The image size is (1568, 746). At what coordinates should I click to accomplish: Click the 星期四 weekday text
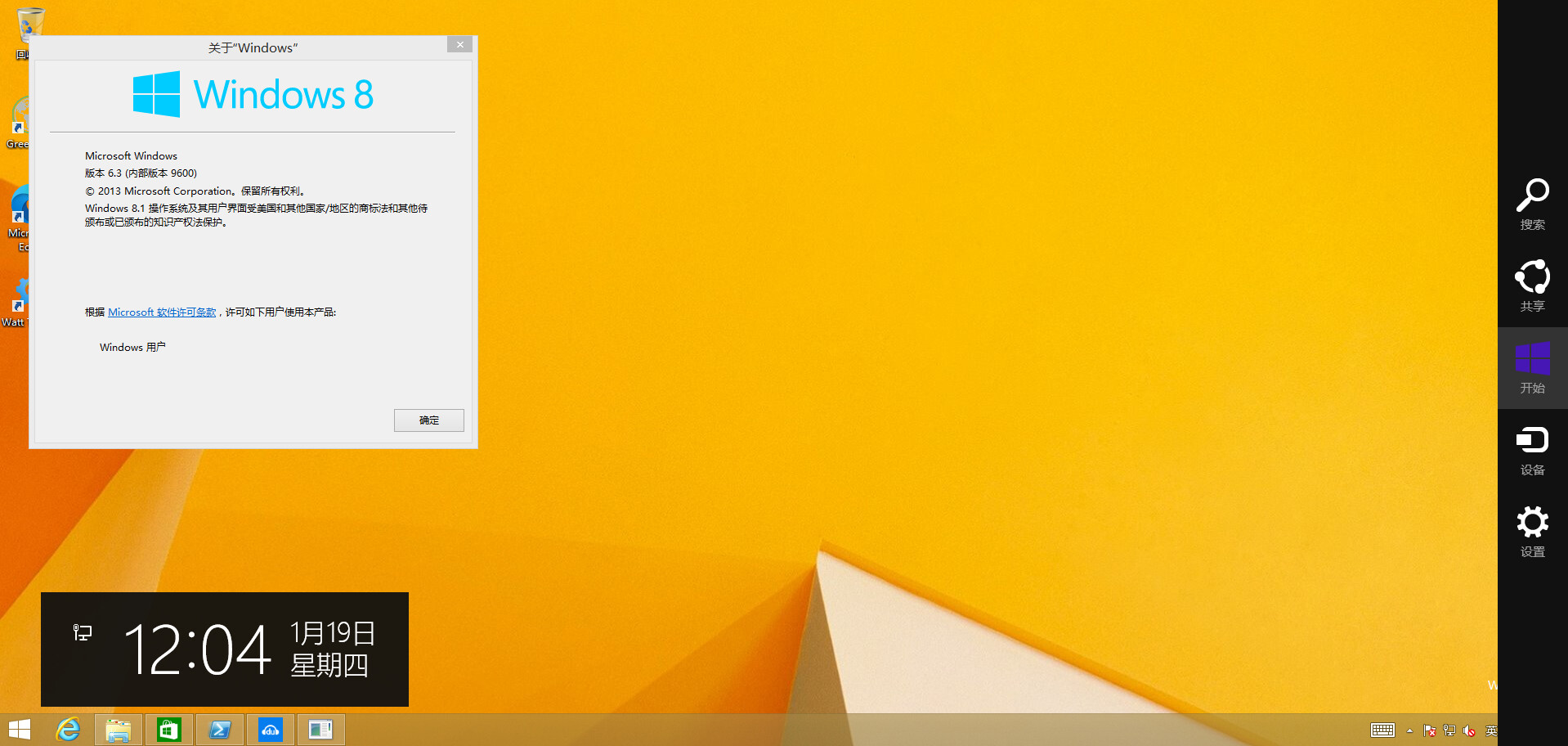[329, 666]
